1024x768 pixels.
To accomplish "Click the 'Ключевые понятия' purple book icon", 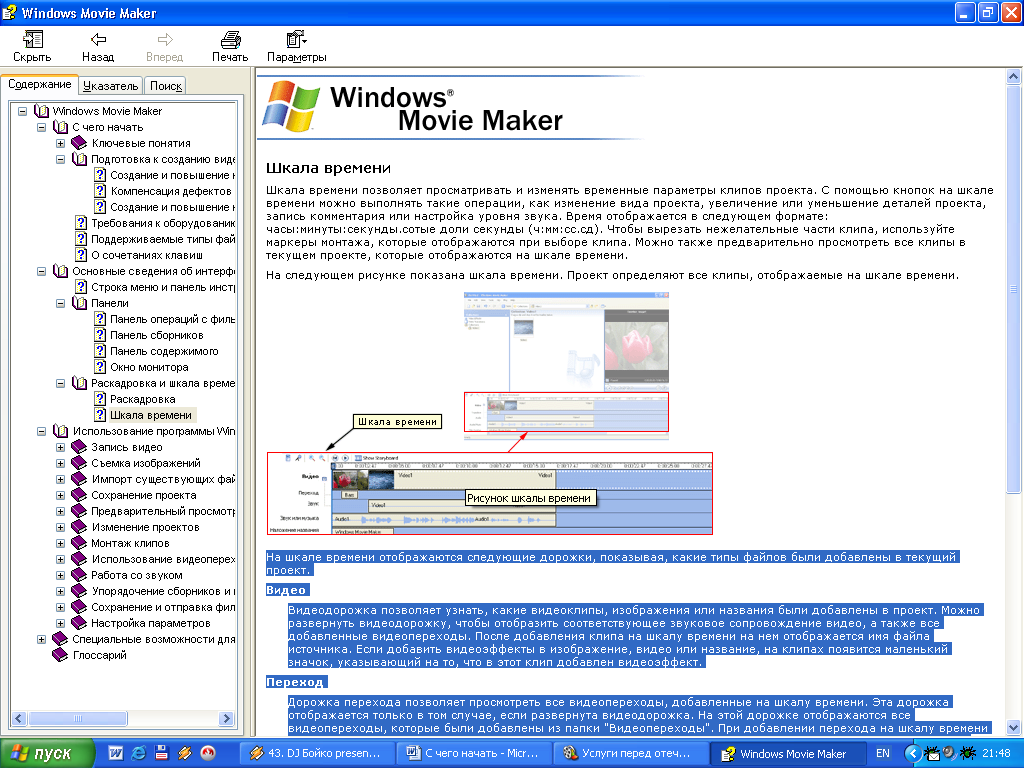I will (x=79, y=143).
